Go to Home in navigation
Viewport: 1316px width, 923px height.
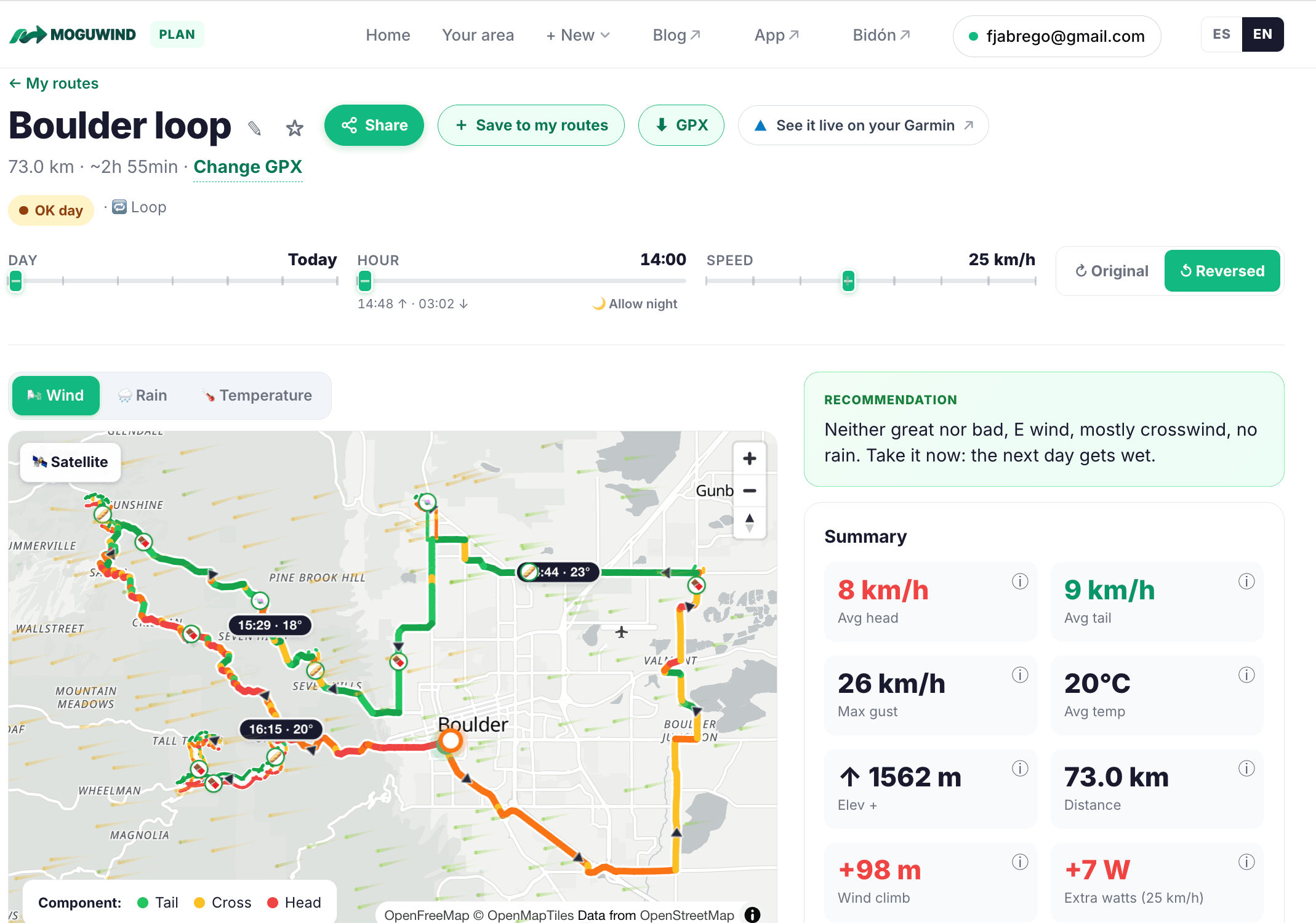pyautogui.click(x=388, y=35)
